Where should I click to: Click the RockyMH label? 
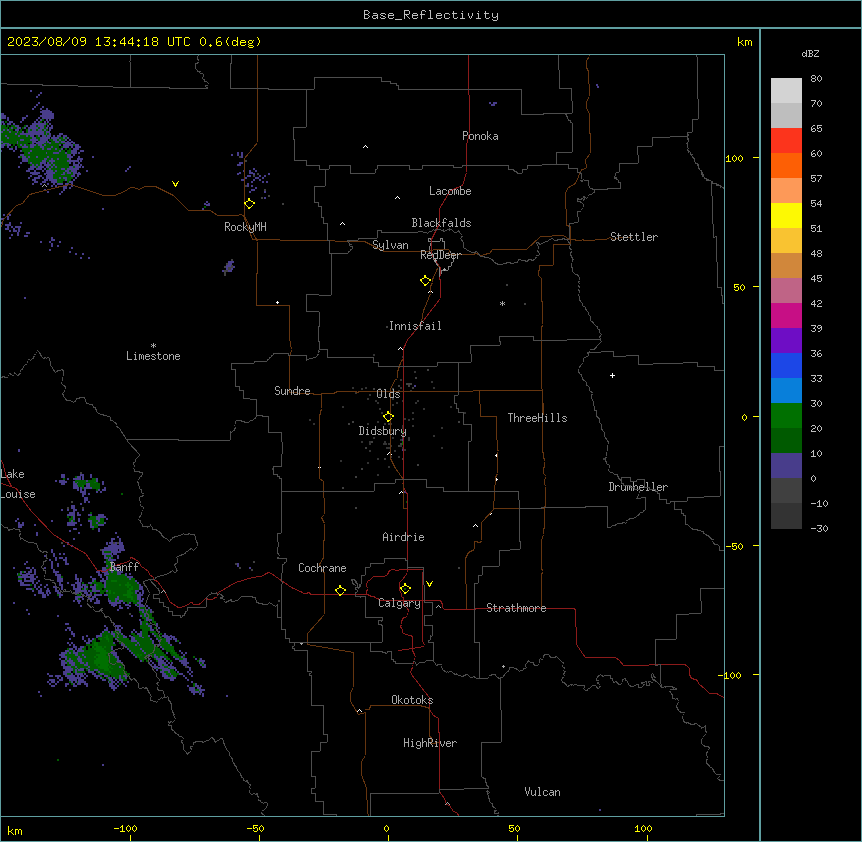[x=245, y=227]
